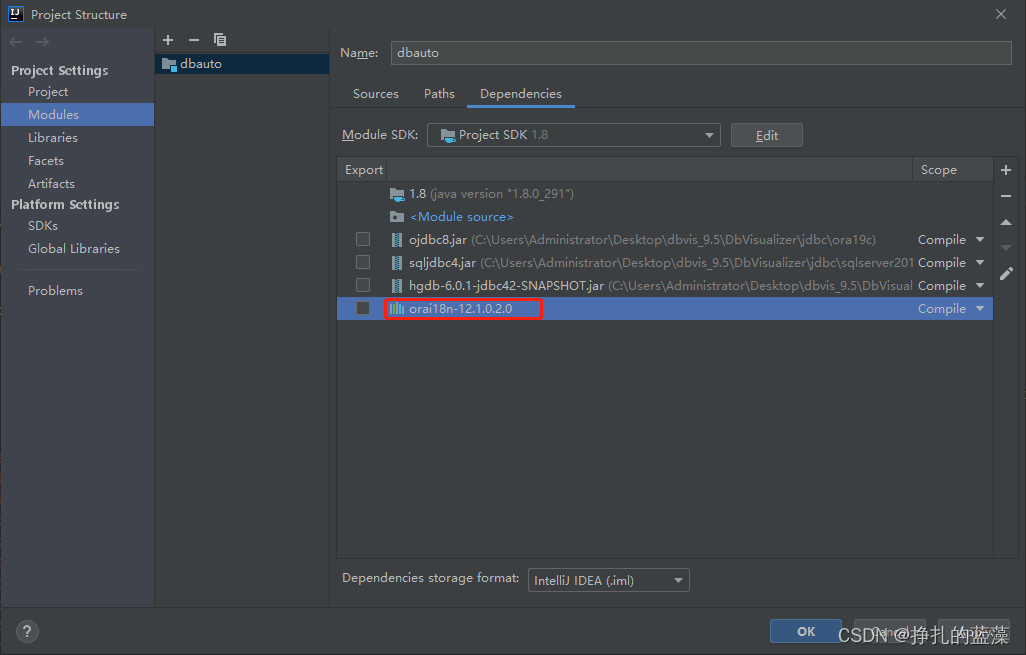
Task: Select the ojdbc8.jar dependency row
Action: (665, 240)
